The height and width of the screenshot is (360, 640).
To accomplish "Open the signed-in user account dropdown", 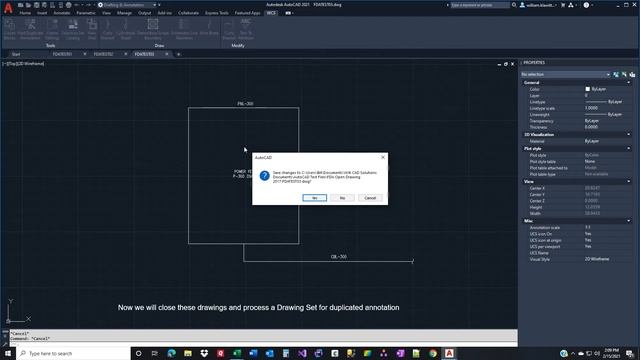I will pyautogui.click(x=538, y=5).
